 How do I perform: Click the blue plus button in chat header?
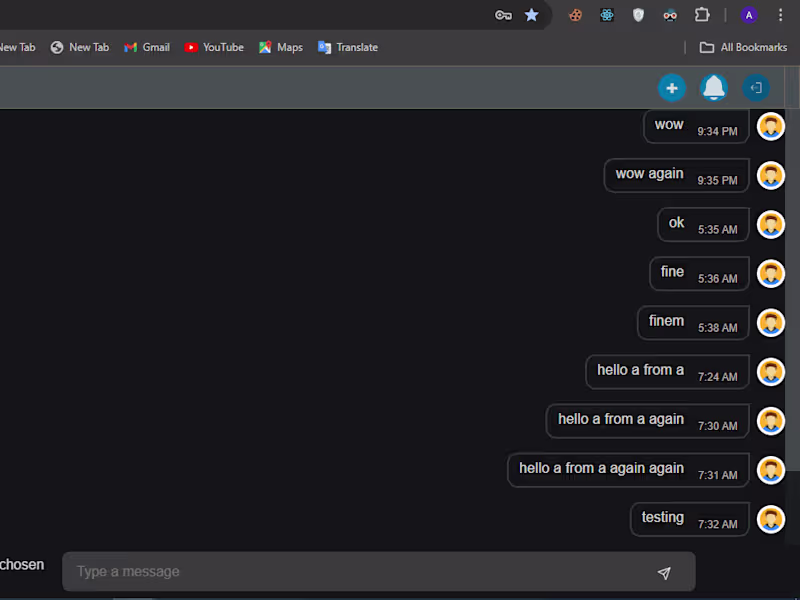pyautogui.click(x=672, y=88)
